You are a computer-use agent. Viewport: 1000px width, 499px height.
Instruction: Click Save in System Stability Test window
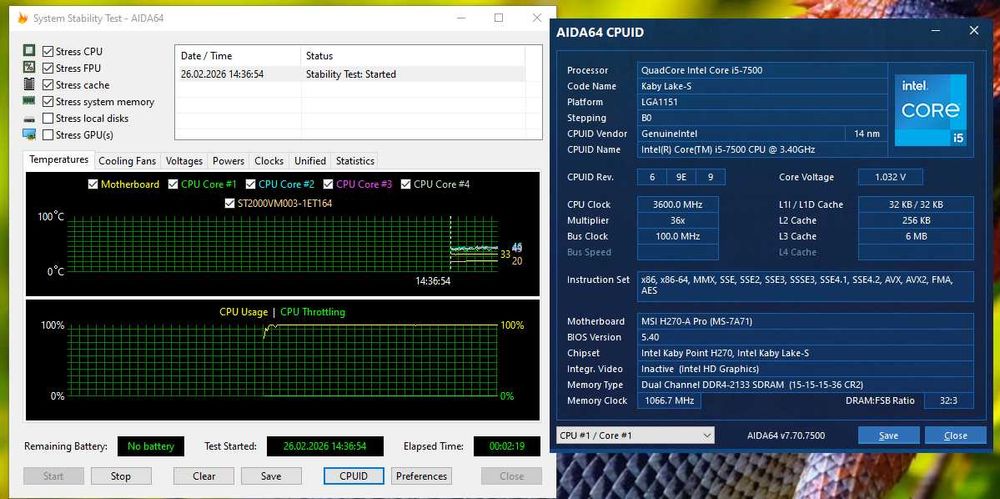pos(271,476)
